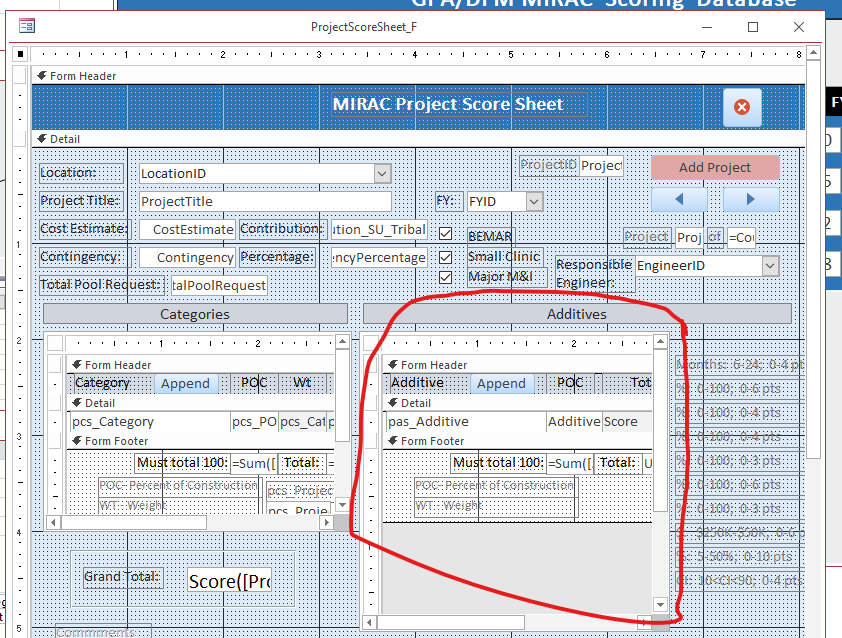Screen dimensions: 842x638
Task: Select the Project Title: label
Action: click(x=82, y=201)
